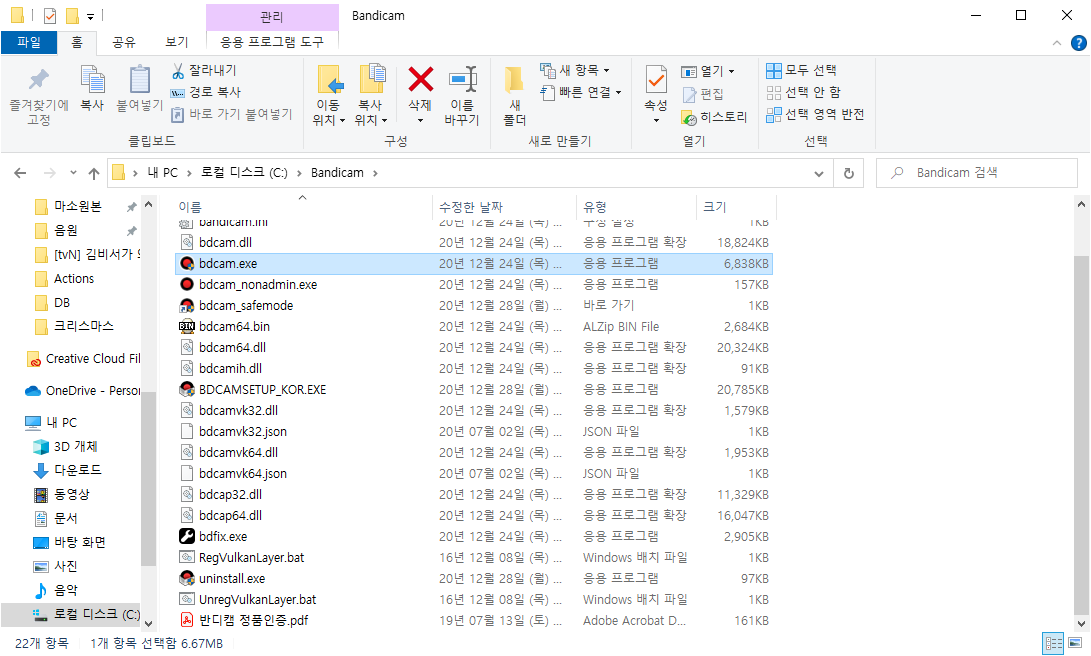Go up one folder level arrow

pyautogui.click(x=94, y=173)
